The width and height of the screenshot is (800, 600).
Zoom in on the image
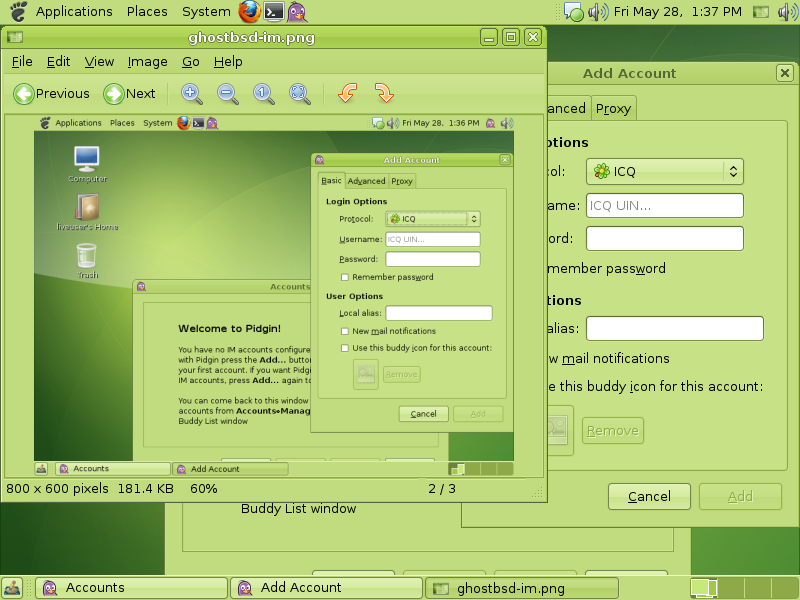(192, 94)
